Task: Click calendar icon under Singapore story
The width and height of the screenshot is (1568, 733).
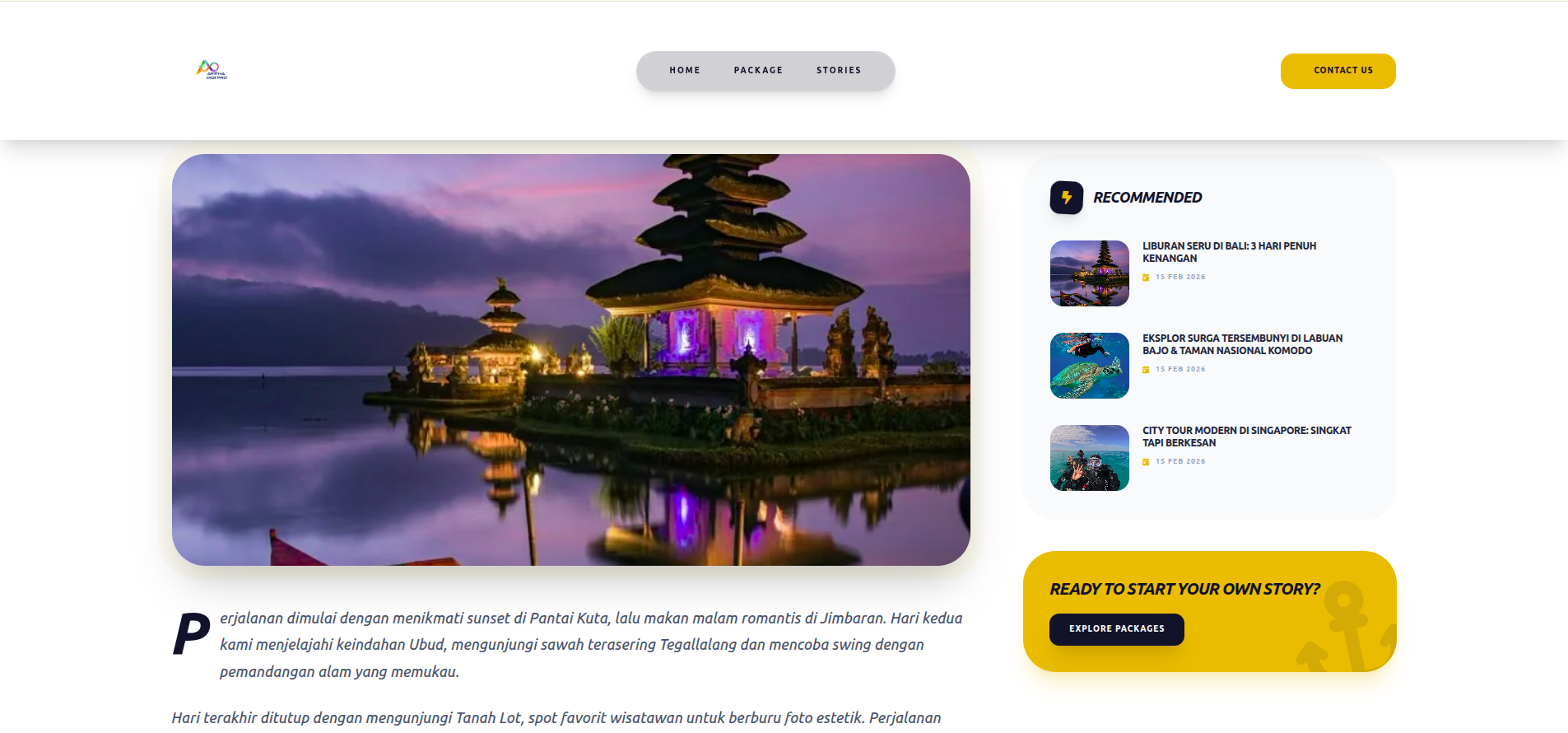Action: [1146, 462]
